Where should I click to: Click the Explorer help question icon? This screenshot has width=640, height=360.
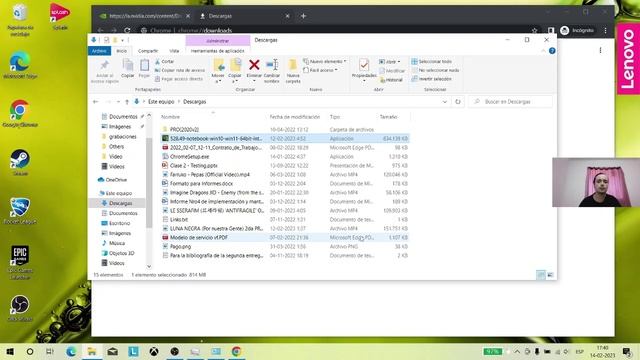552,51
